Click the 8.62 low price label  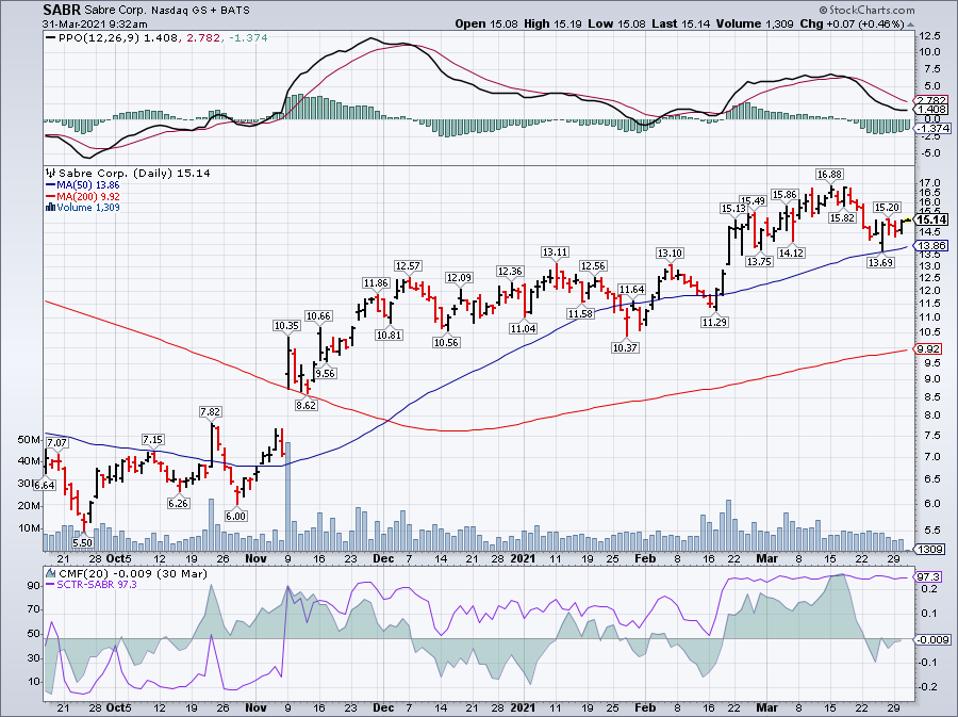pyautogui.click(x=306, y=404)
